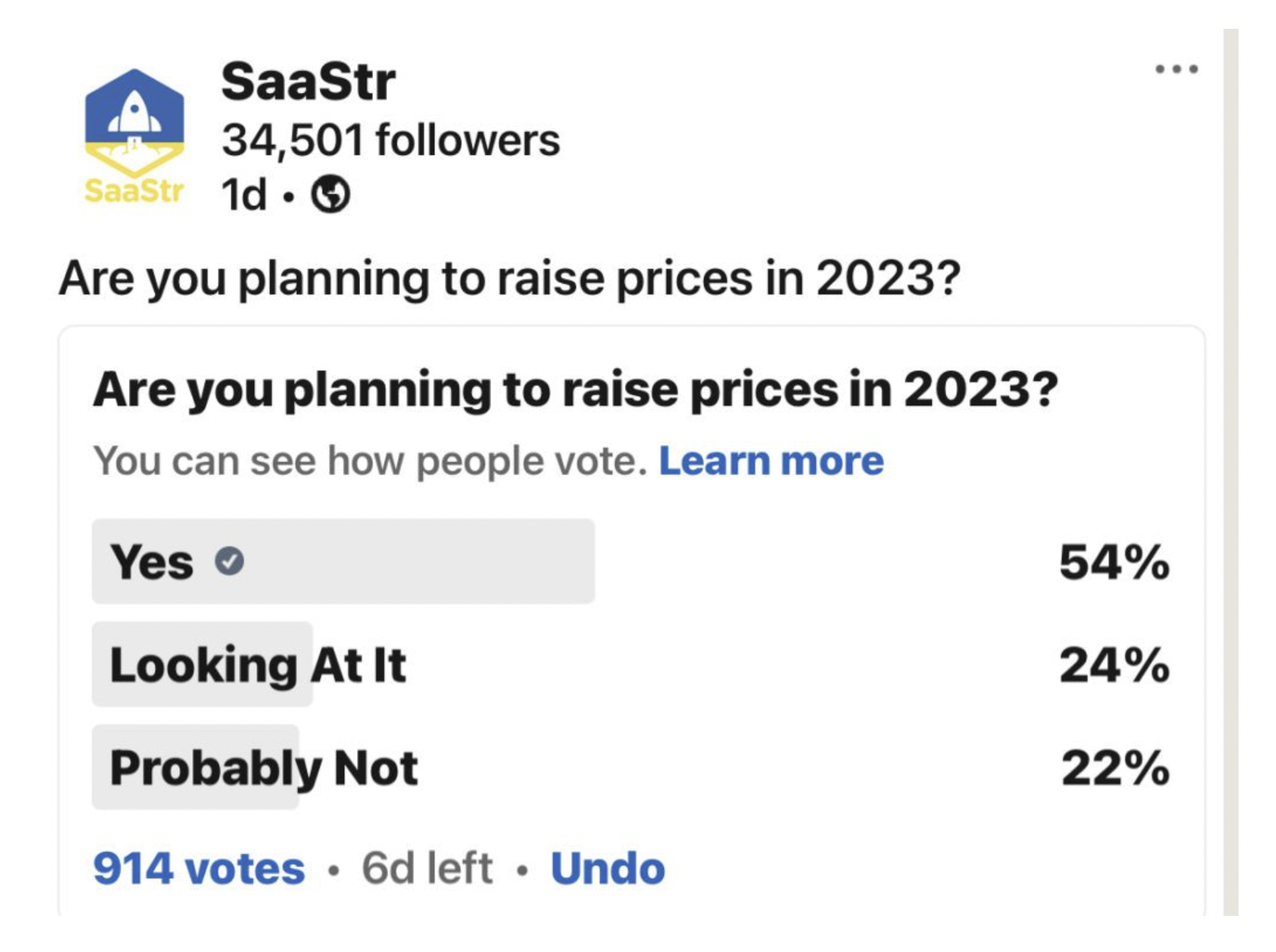Click the bold poll question heading
This screenshot has width=1276, height=952.
[x=575, y=390]
